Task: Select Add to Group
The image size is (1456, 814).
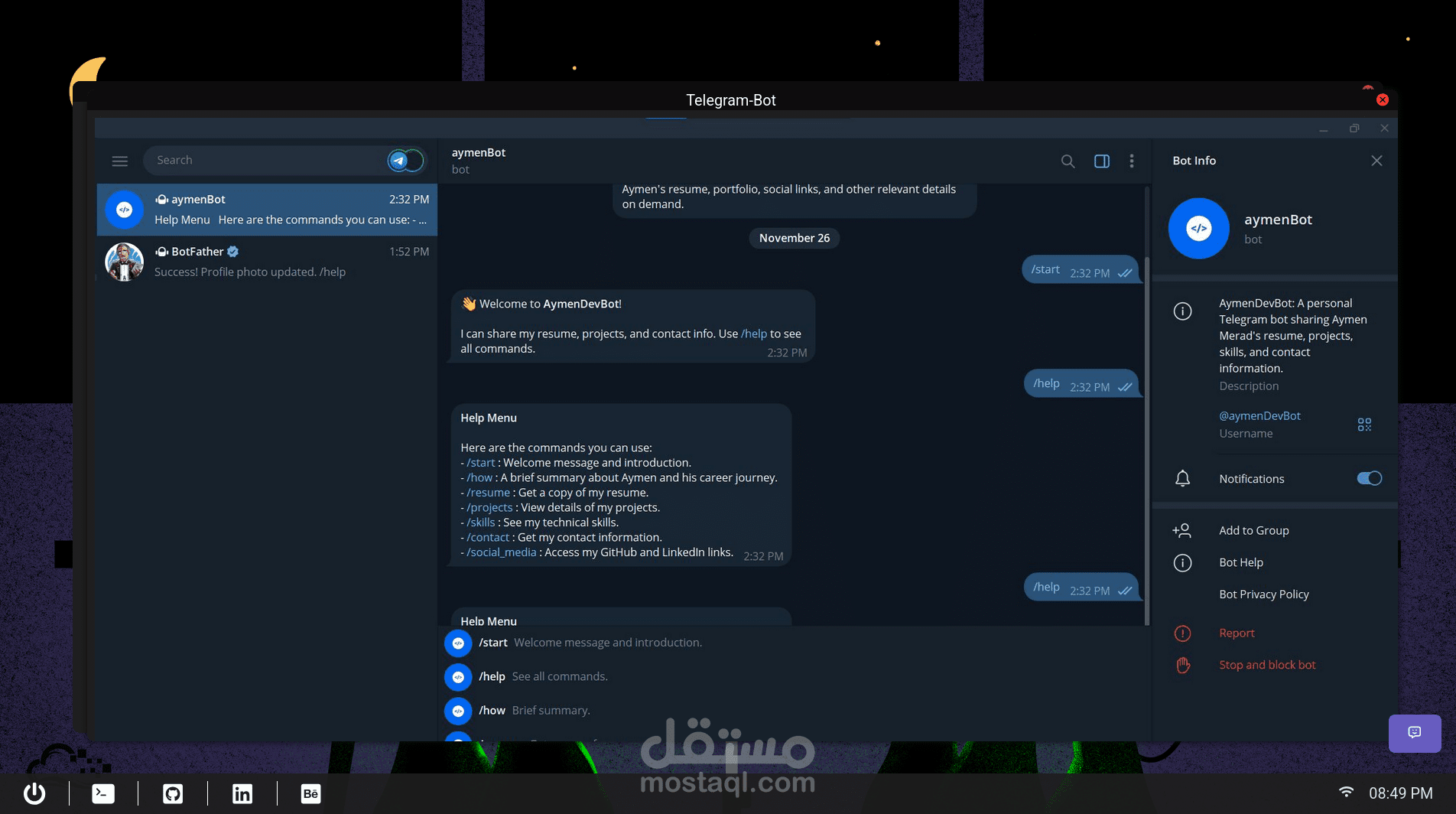Action: [x=1253, y=531]
